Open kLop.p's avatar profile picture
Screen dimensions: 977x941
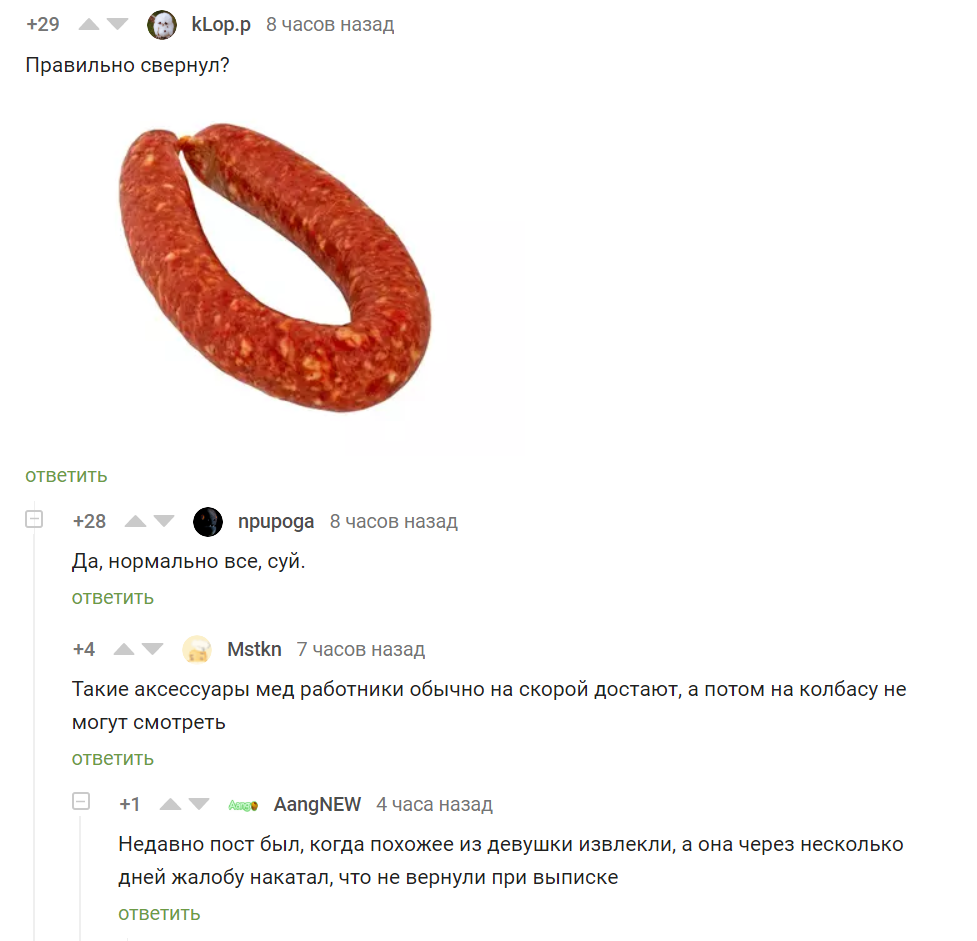point(162,25)
